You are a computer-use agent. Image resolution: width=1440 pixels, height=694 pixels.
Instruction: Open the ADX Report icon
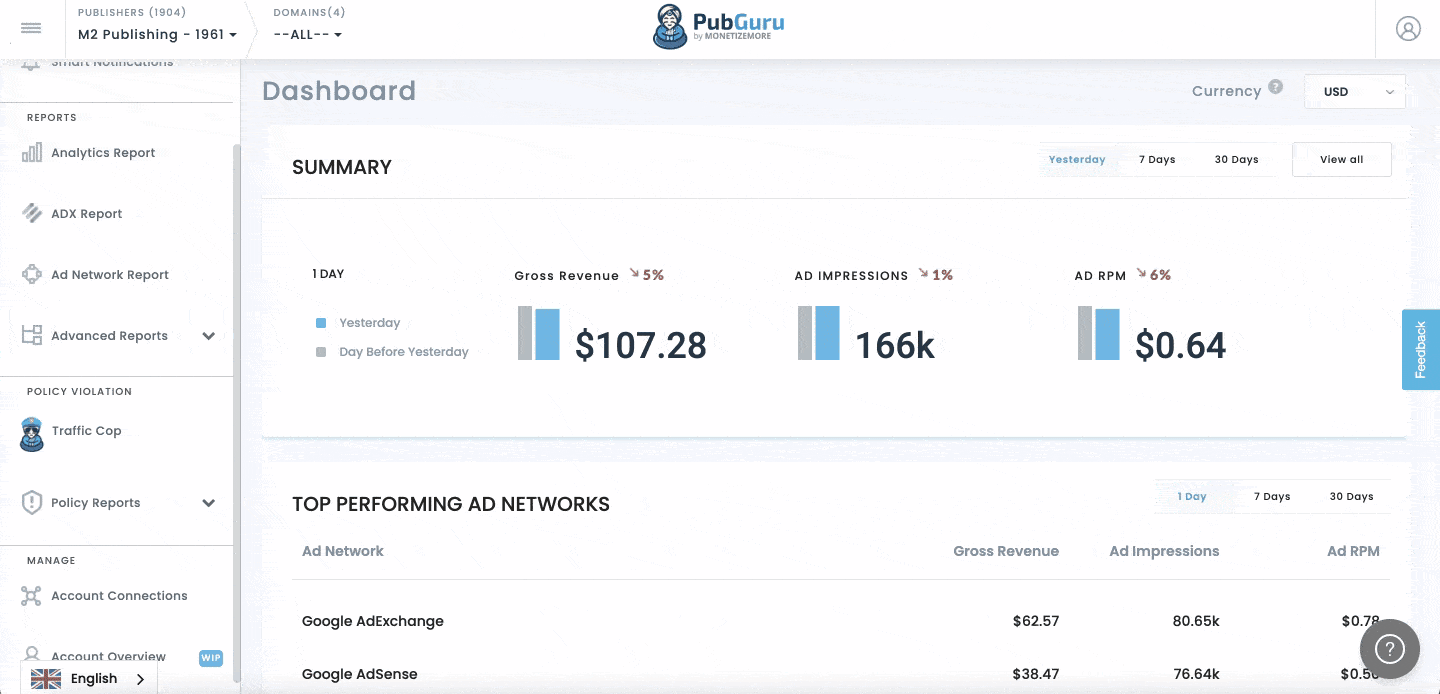[x=30, y=213]
